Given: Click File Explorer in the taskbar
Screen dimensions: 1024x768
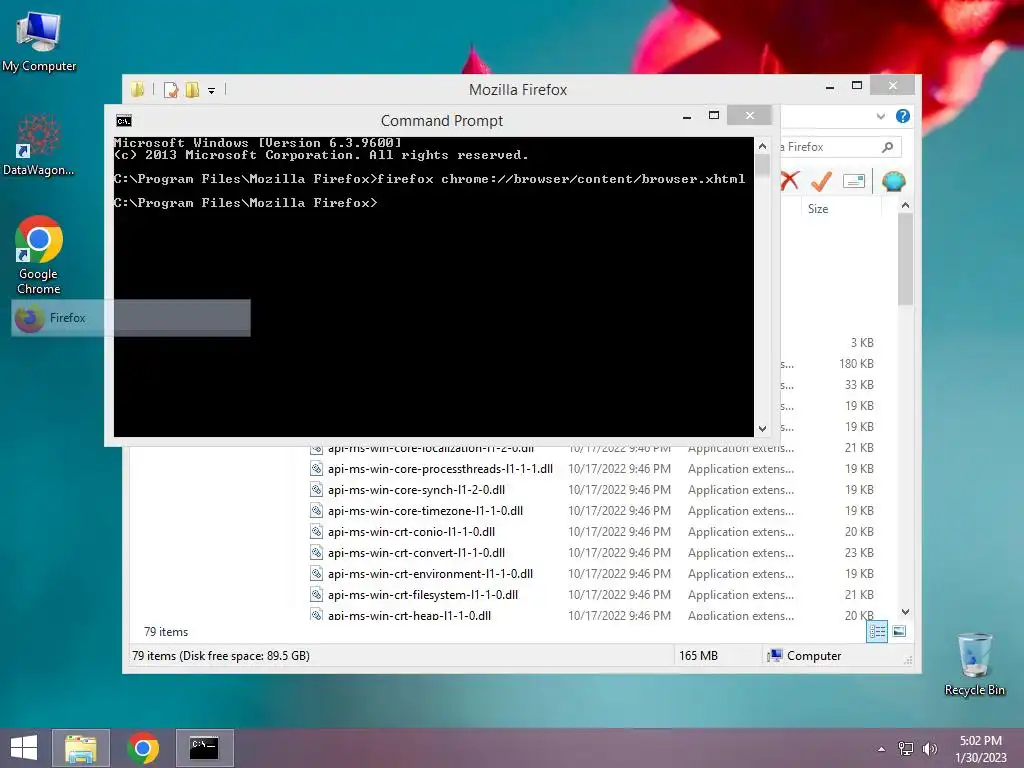Looking at the screenshot, I should 80,748.
